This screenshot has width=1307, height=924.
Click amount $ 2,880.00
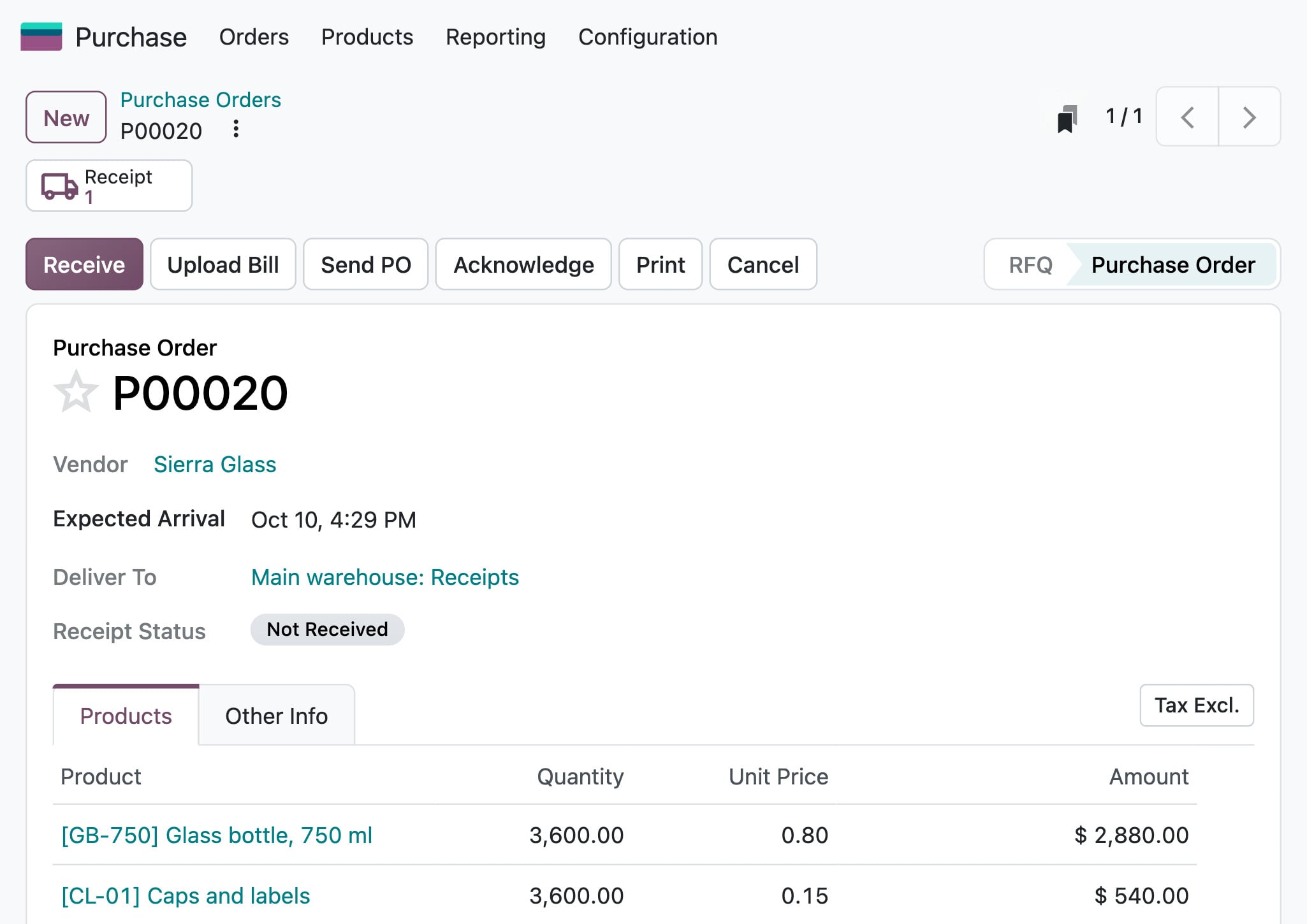[1132, 835]
